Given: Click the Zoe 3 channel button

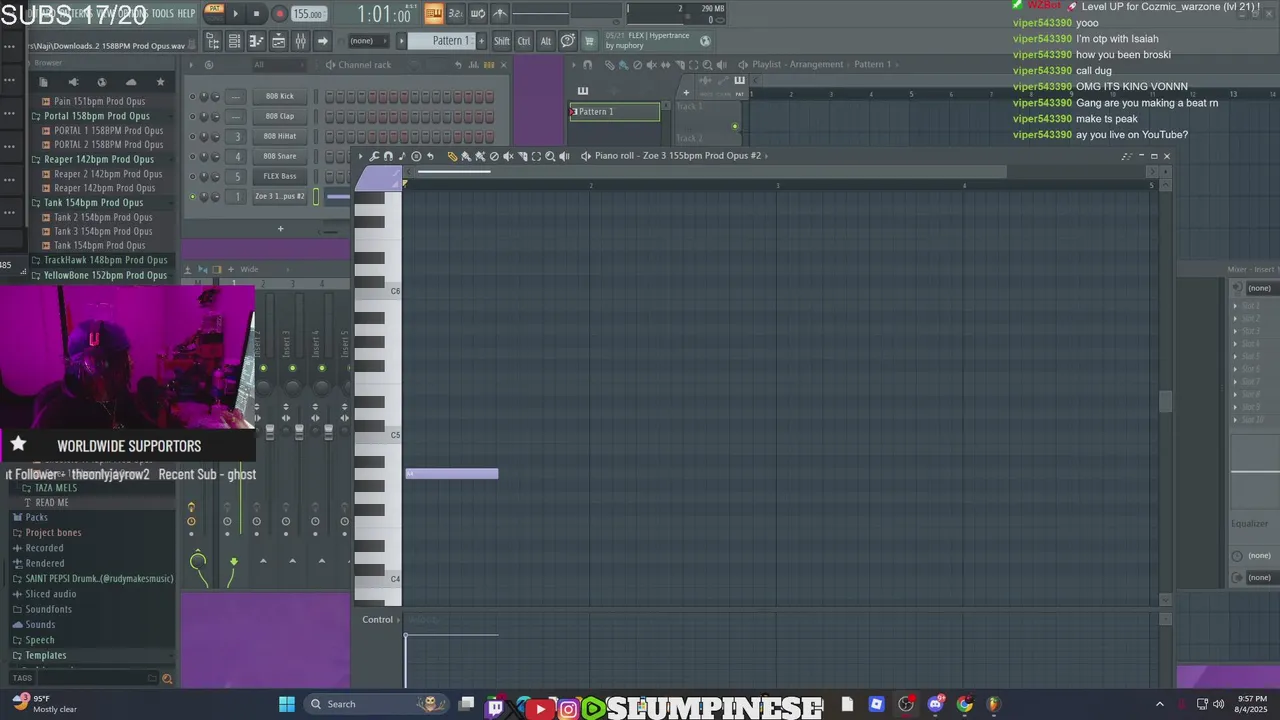Looking at the screenshot, I should tap(280, 197).
